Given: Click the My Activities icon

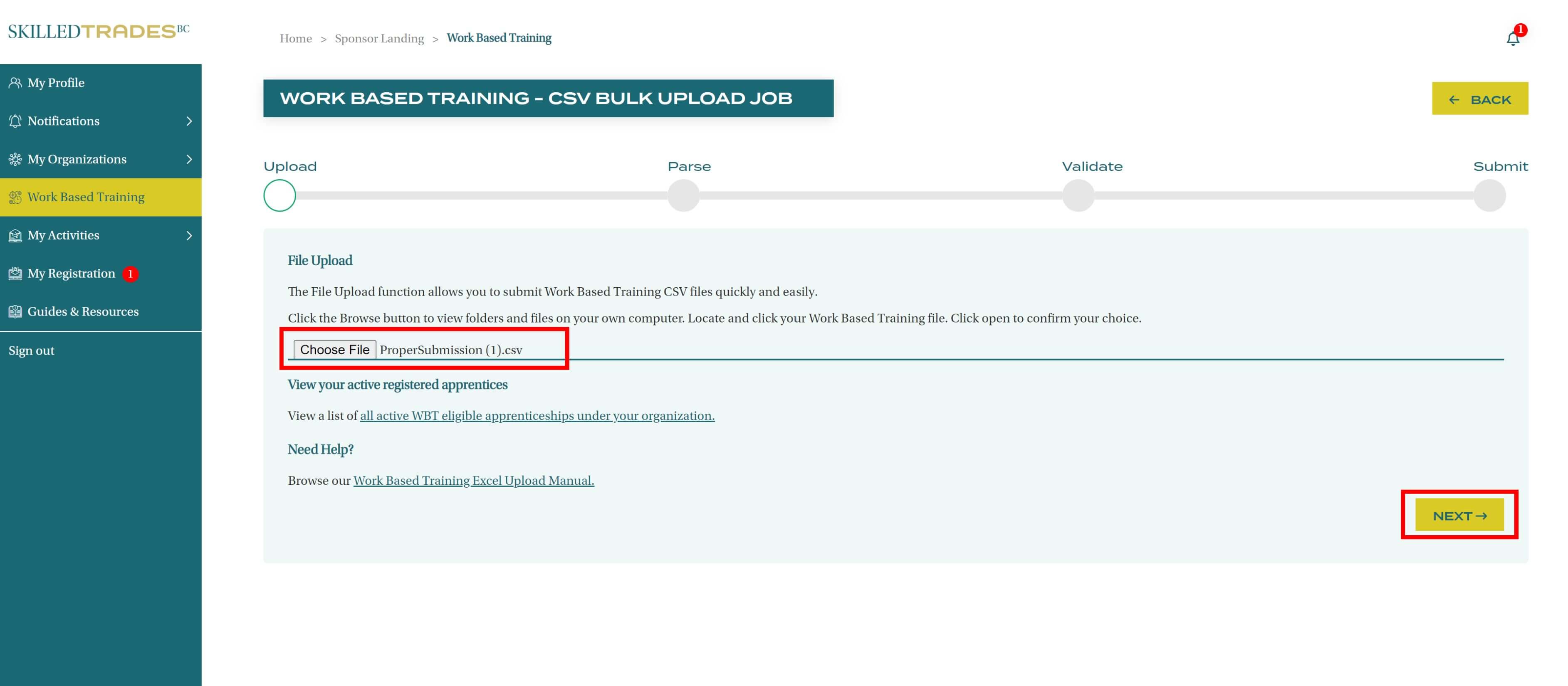Looking at the screenshot, I should click(15, 236).
